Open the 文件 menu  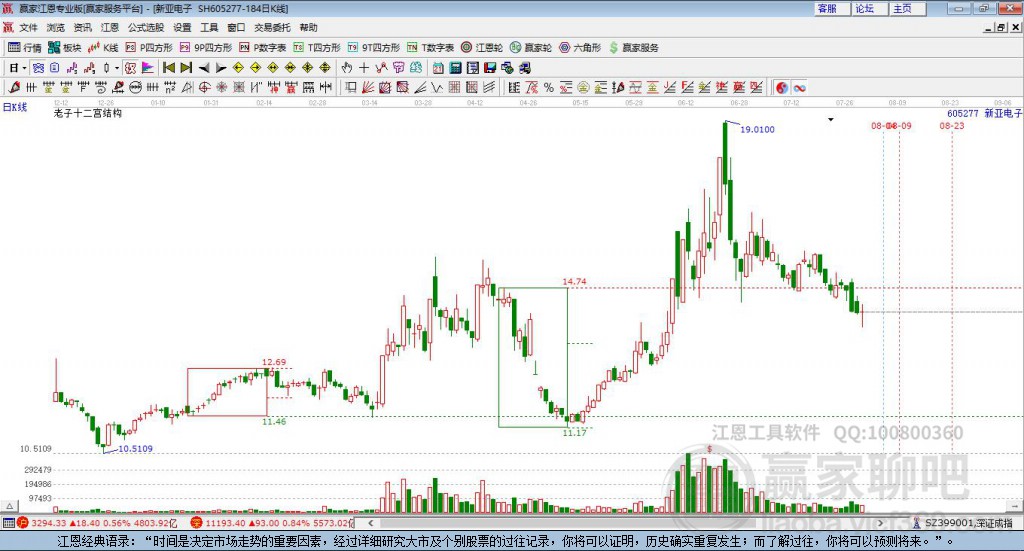coord(29,27)
